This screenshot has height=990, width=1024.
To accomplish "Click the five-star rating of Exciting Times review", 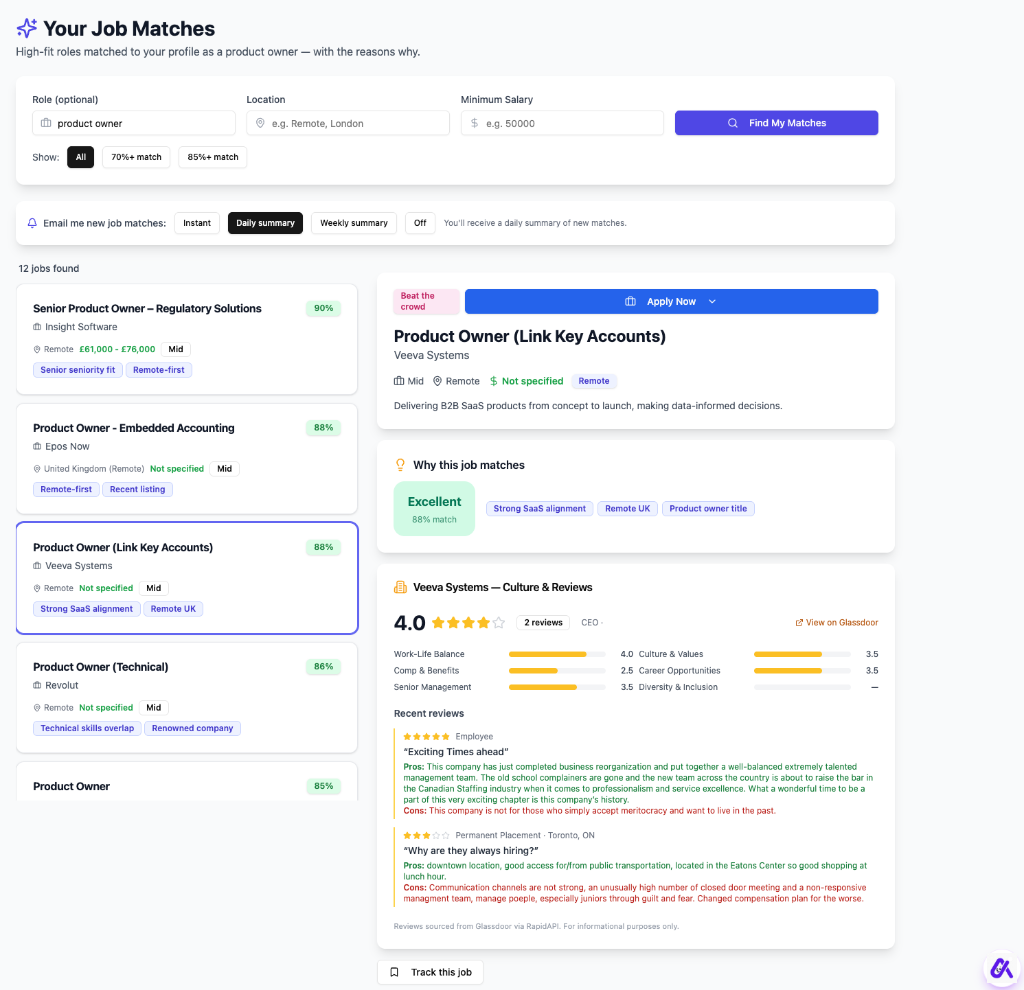I will 426,736.
